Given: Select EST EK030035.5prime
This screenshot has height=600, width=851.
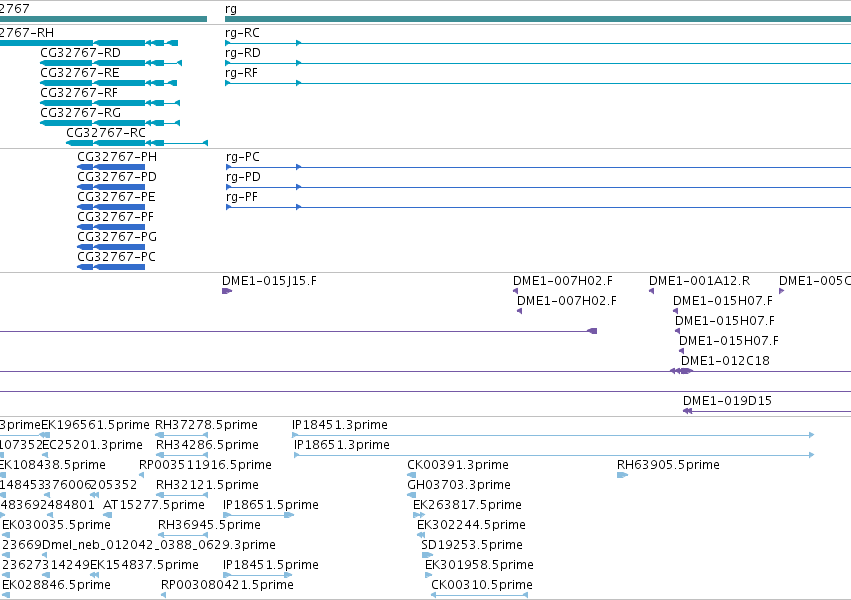Looking at the screenshot, I should tap(6, 535).
